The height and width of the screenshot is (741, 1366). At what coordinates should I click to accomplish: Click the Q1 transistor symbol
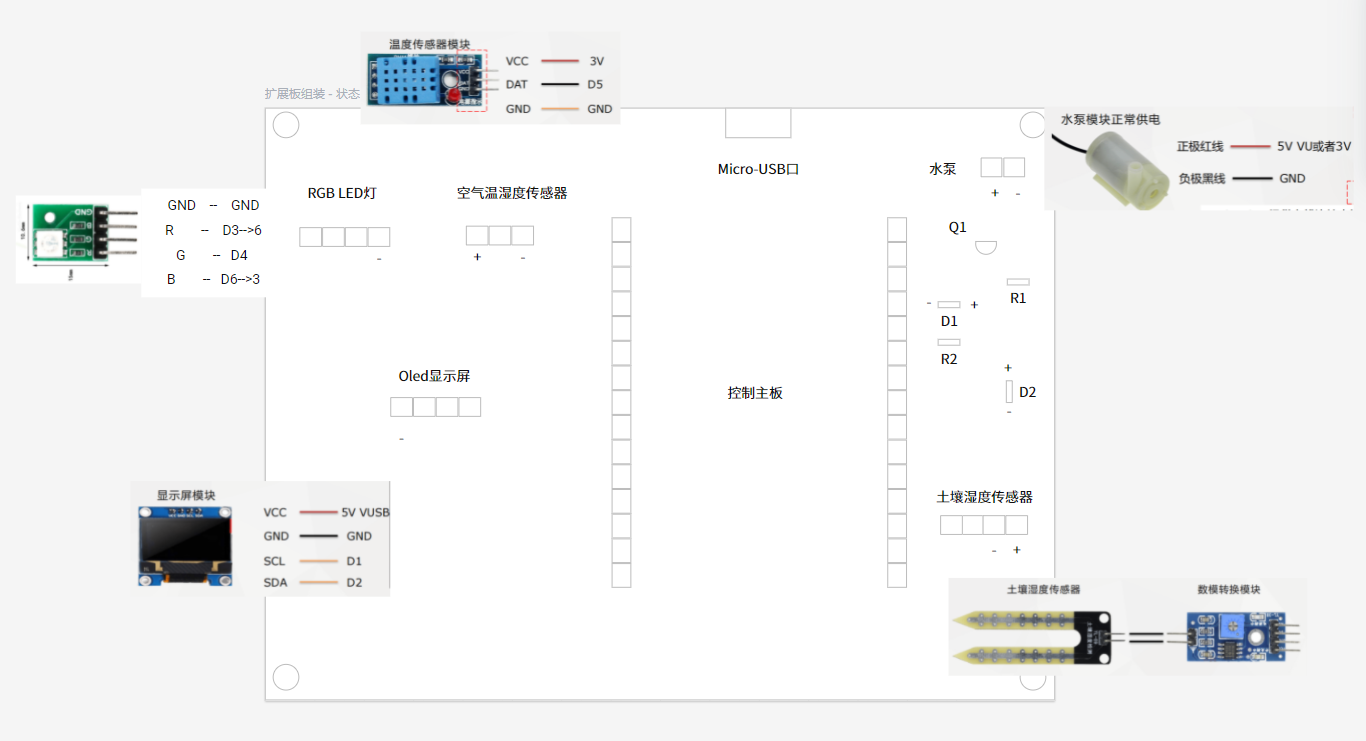(986, 247)
